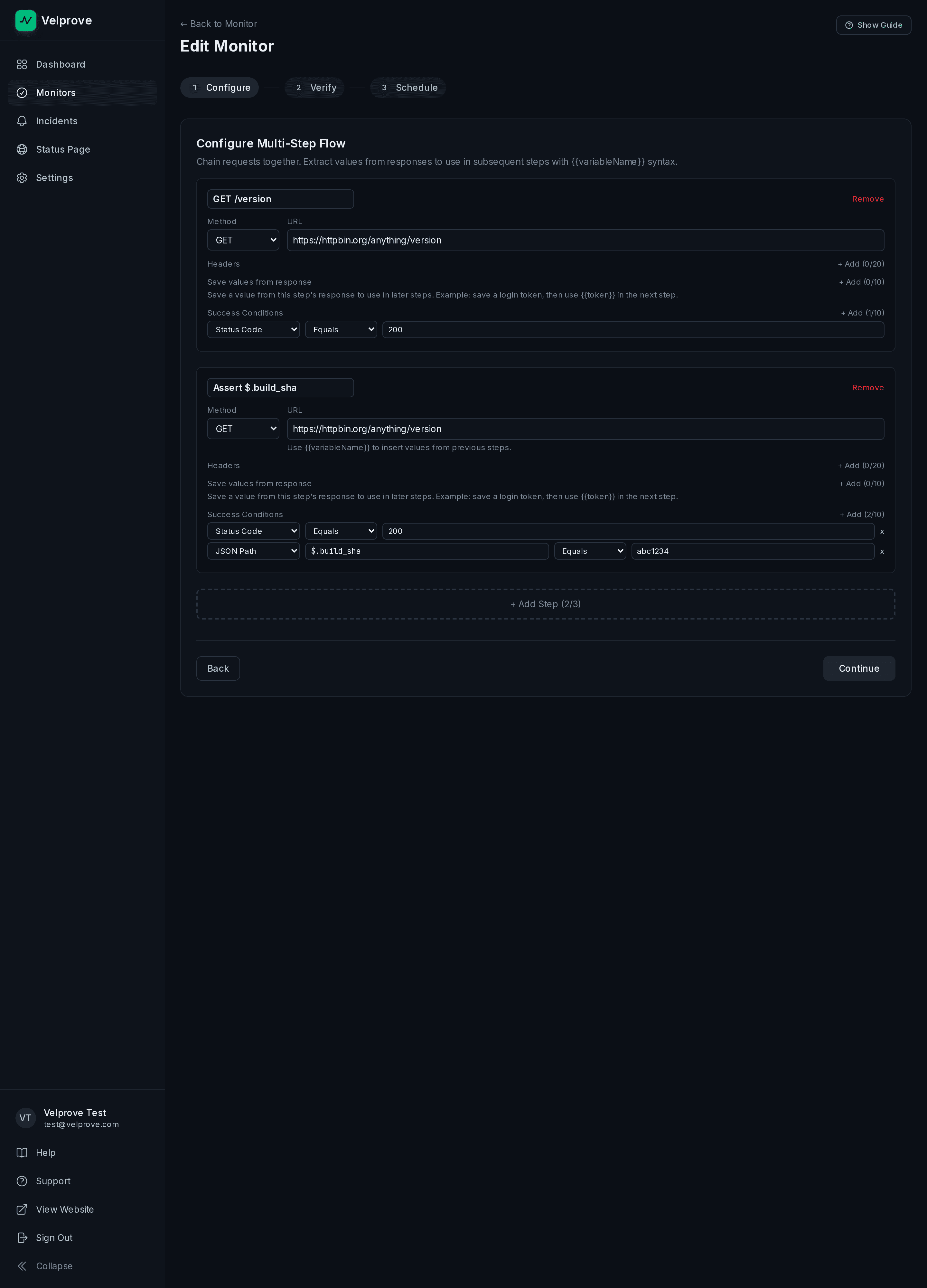The height and width of the screenshot is (1288, 927).
Task: Click the Continue button
Action: (x=859, y=669)
